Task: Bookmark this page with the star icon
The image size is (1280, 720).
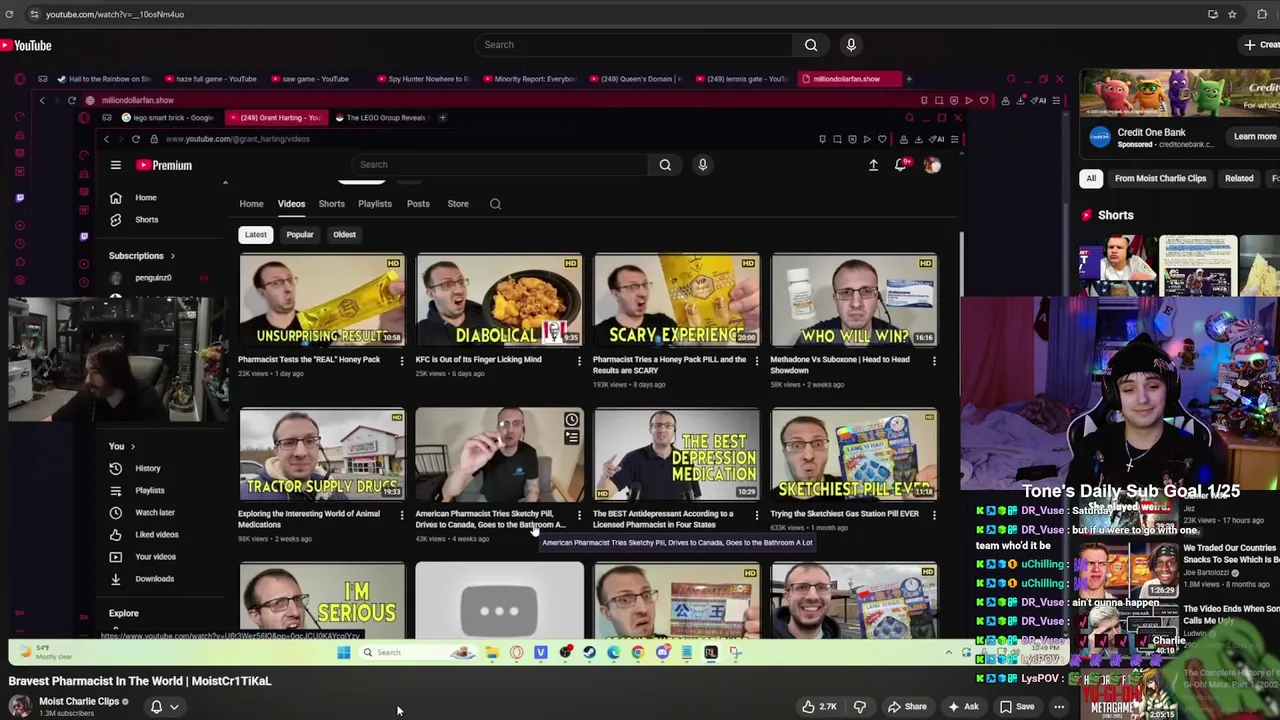Action: pos(1232,14)
